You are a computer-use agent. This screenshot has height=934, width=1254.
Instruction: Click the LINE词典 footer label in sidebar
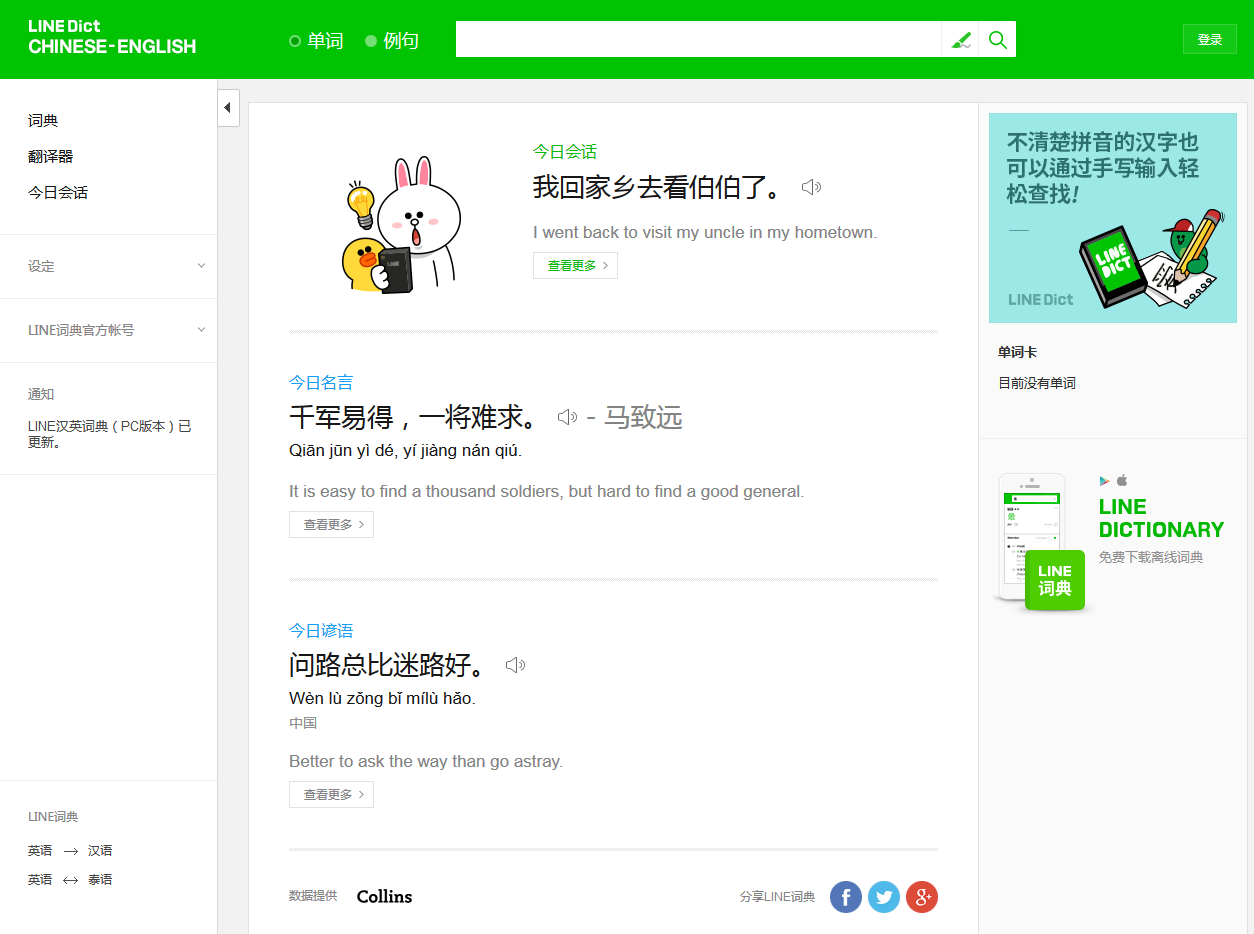point(53,817)
